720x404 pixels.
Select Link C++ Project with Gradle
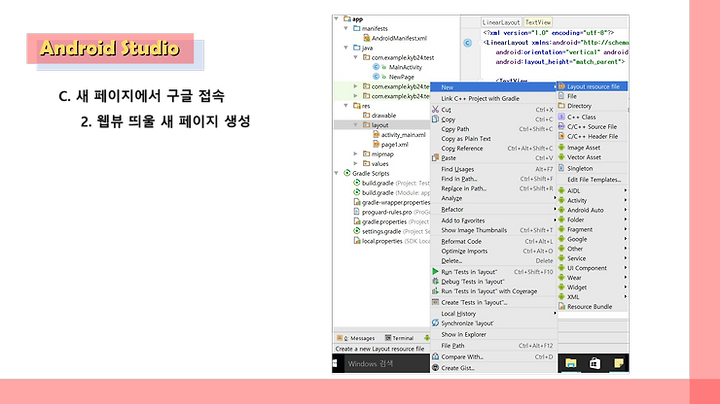[494, 98]
